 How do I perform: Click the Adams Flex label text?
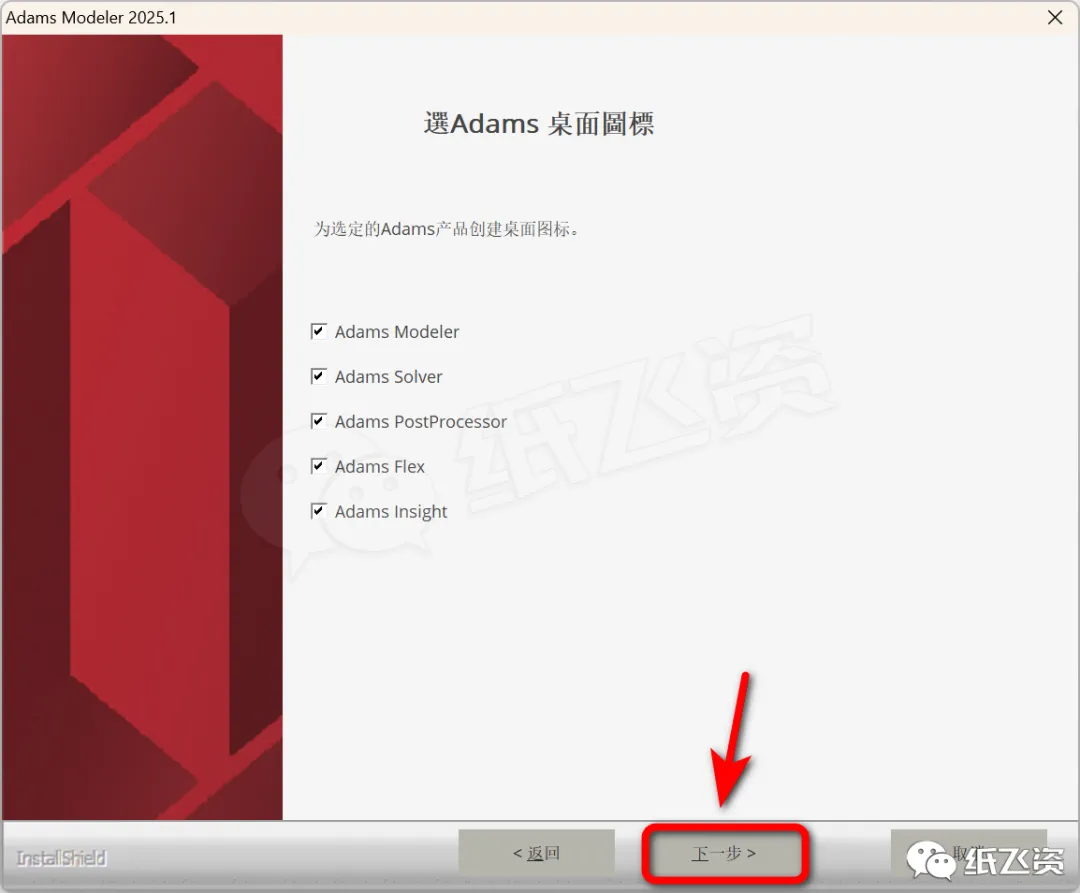pos(380,467)
